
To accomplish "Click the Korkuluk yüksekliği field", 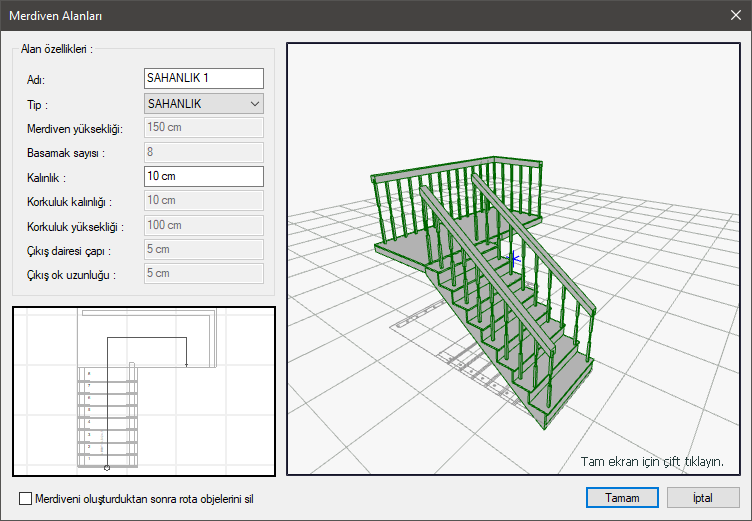I will coord(204,225).
